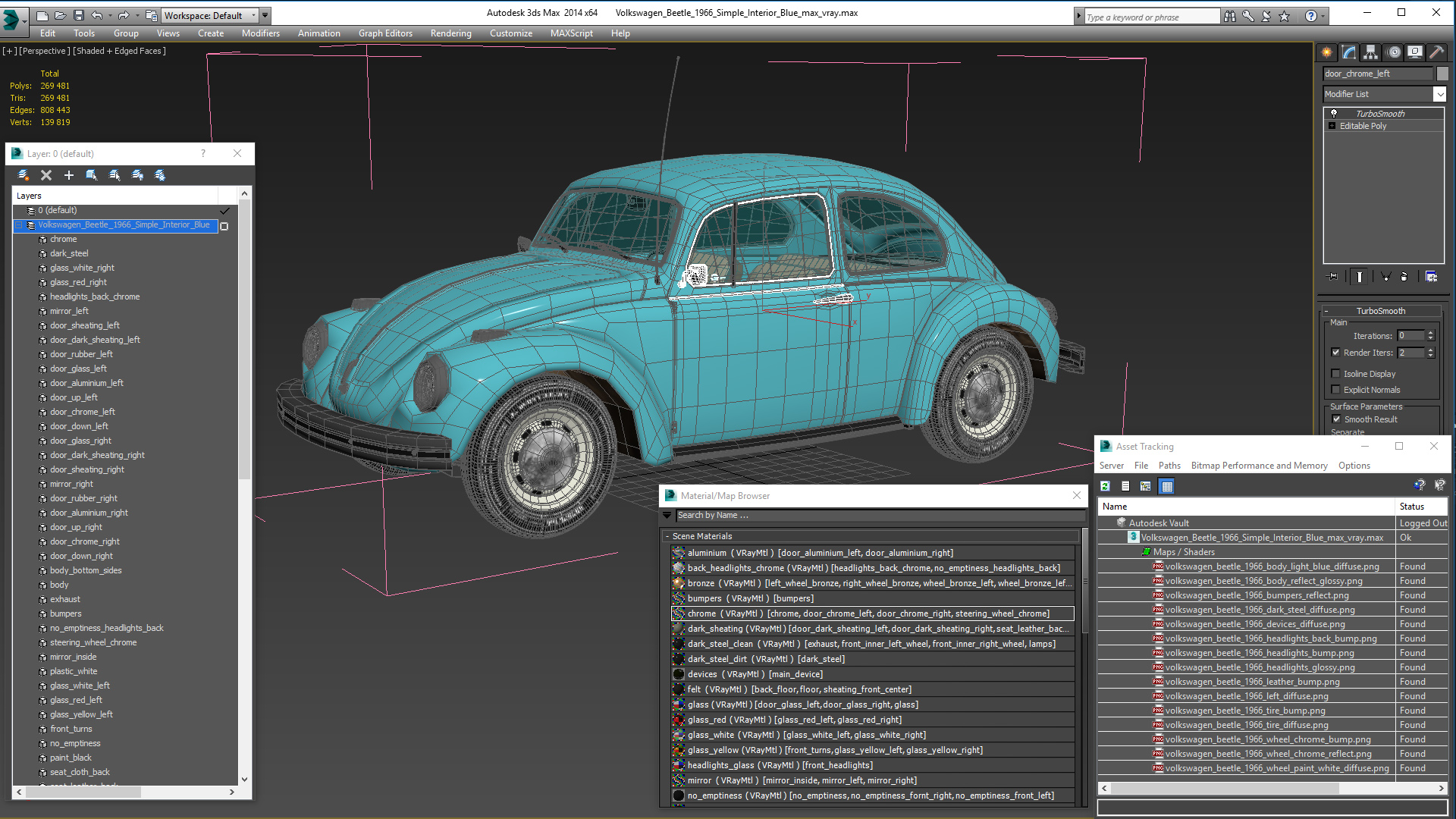This screenshot has width=1456, height=819.
Task: Click the glass_red material sample swatch
Action: point(679,720)
